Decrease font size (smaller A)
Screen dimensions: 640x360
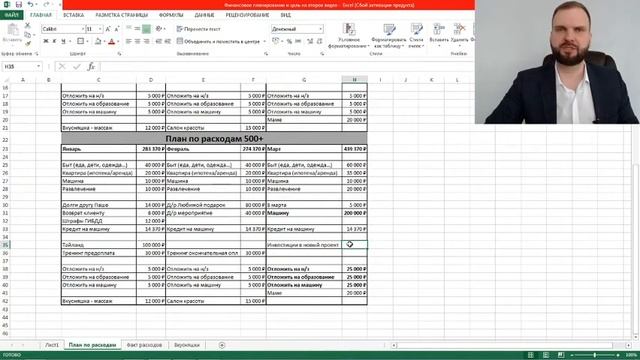(x=116, y=29)
